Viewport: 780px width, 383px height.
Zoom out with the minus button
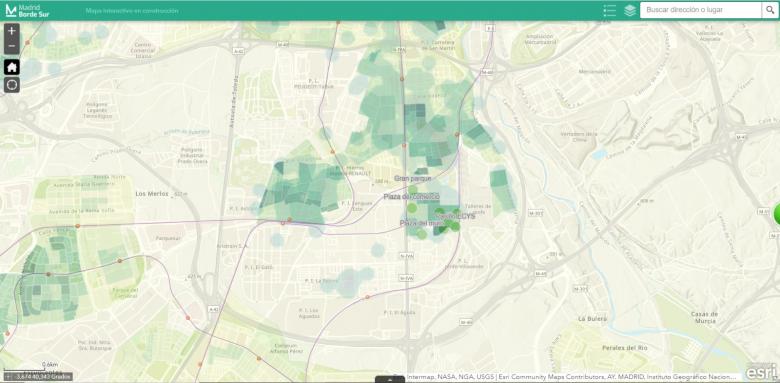(12, 46)
